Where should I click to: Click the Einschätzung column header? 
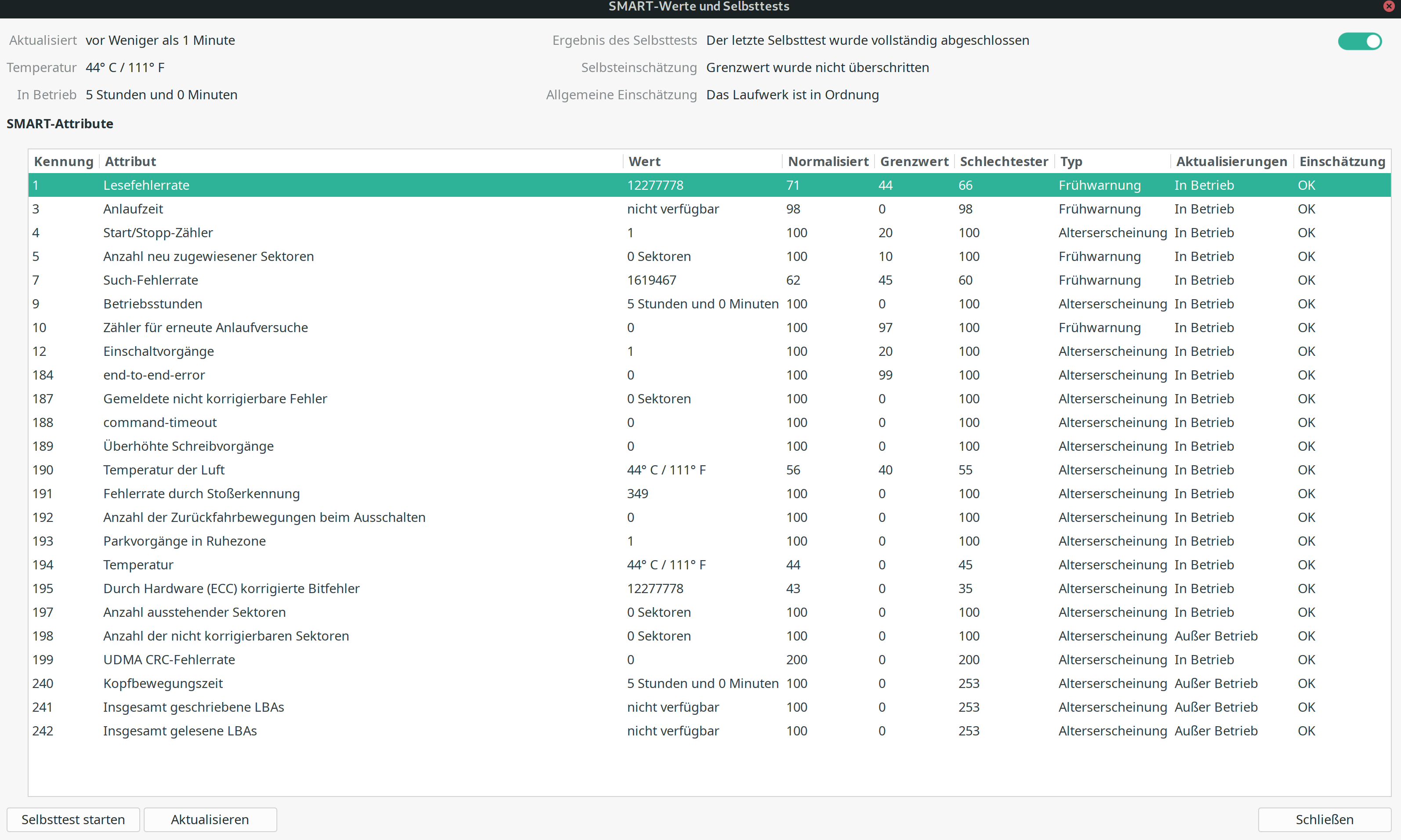[1342, 161]
